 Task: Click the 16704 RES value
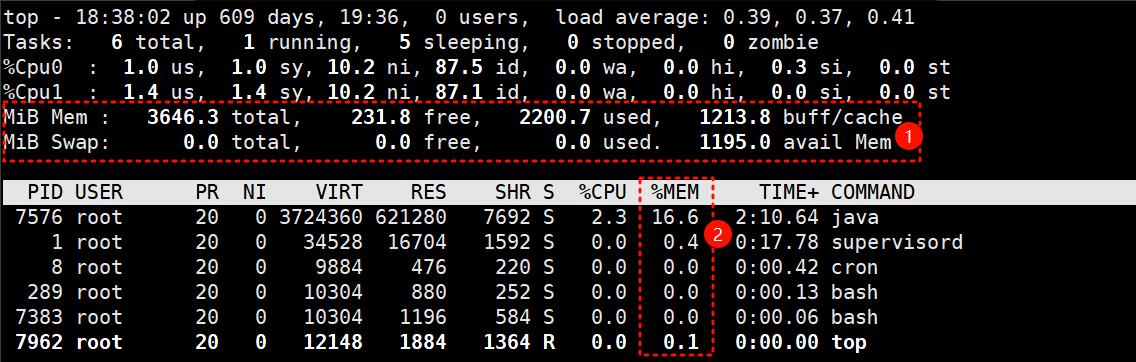[417, 242]
